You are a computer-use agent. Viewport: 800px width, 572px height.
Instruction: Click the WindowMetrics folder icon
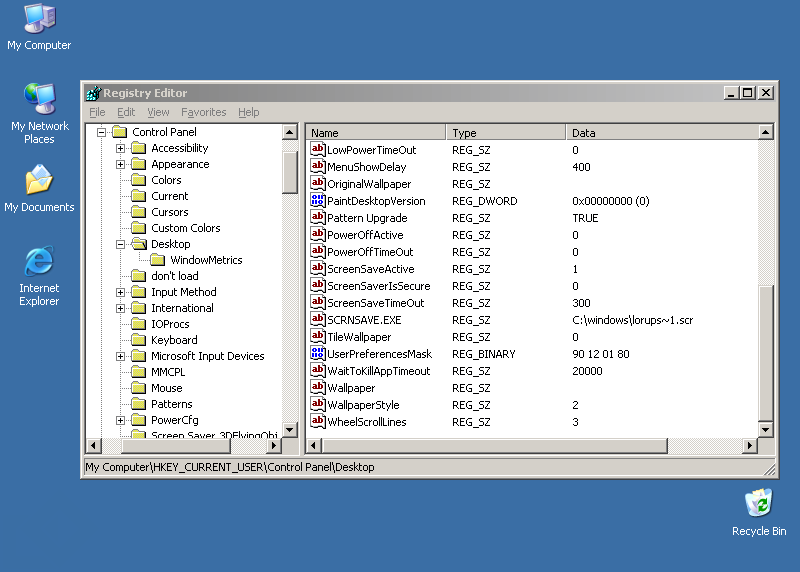click(x=158, y=260)
